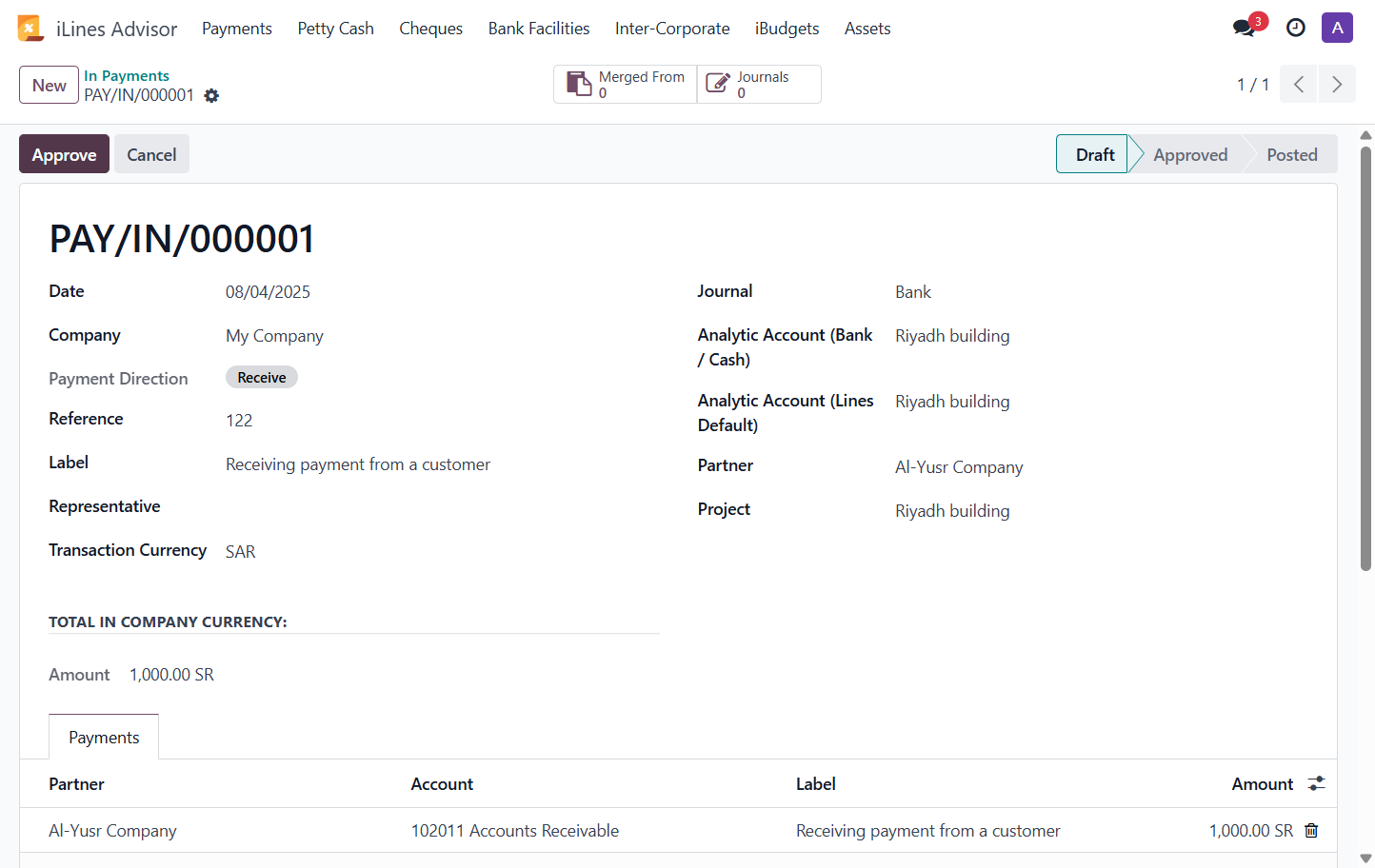Click the Merged From documents icon
This screenshot has height=868, width=1375.
click(x=579, y=84)
